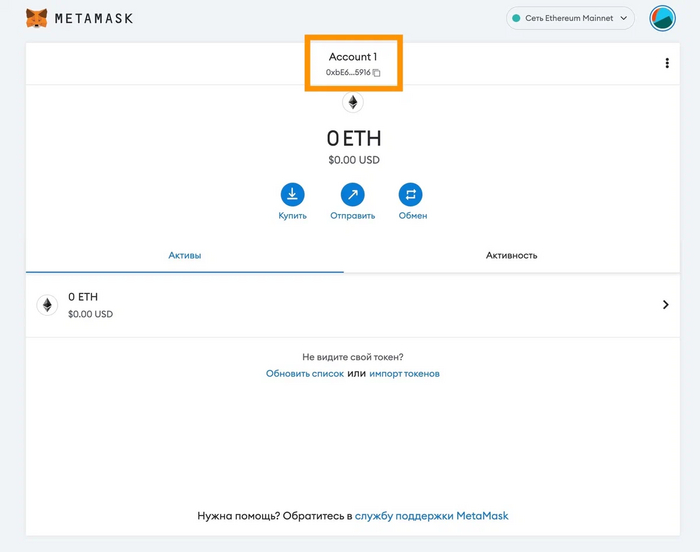Click the Обмен swap icon button

tap(411, 194)
